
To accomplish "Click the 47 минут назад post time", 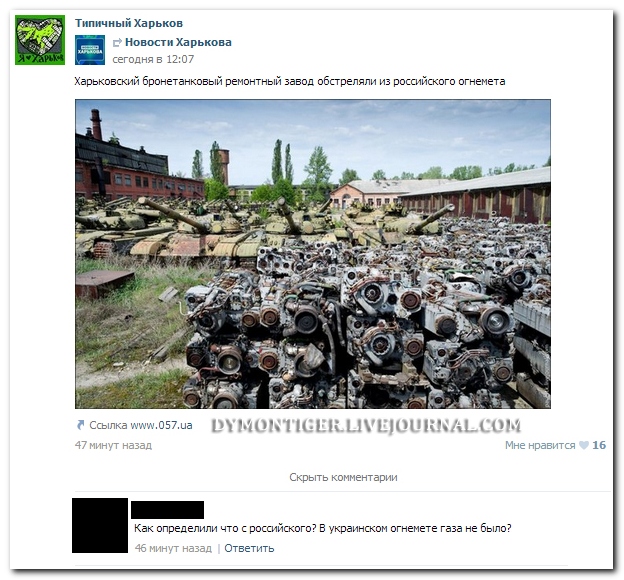I will coord(113,445).
